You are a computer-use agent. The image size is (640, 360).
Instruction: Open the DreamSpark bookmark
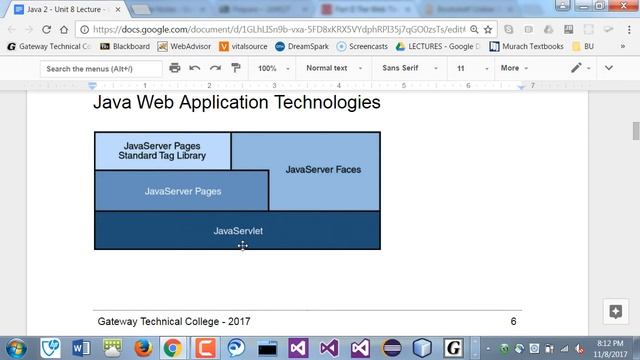[302, 47]
